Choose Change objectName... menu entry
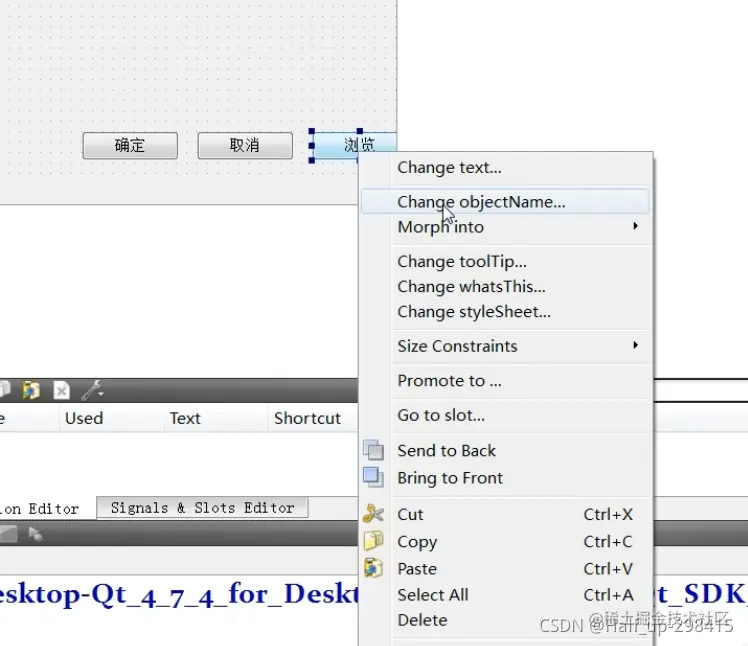 [506, 202]
